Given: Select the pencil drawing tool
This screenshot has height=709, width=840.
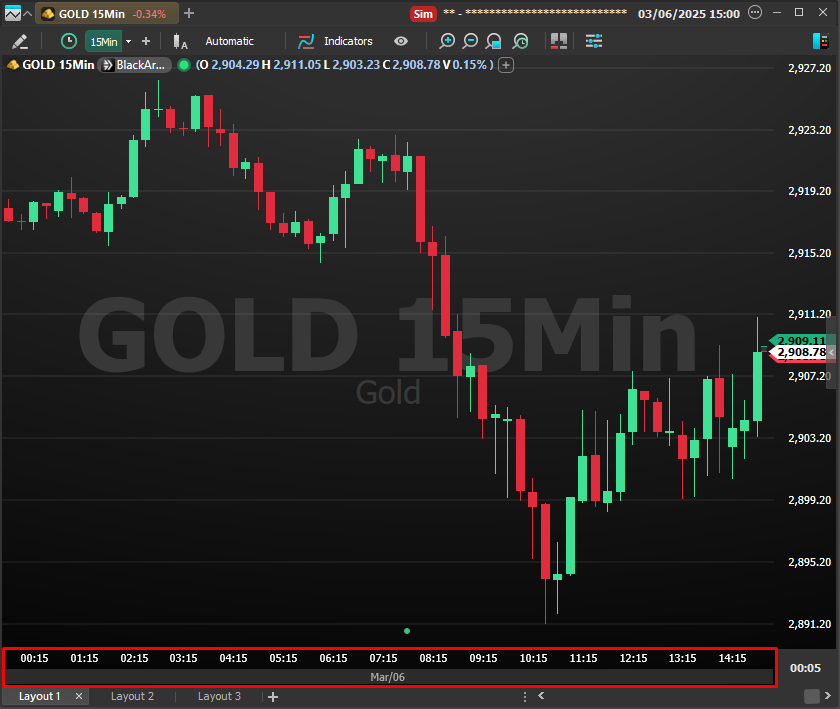Looking at the screenshot, I should pos(19,41).
